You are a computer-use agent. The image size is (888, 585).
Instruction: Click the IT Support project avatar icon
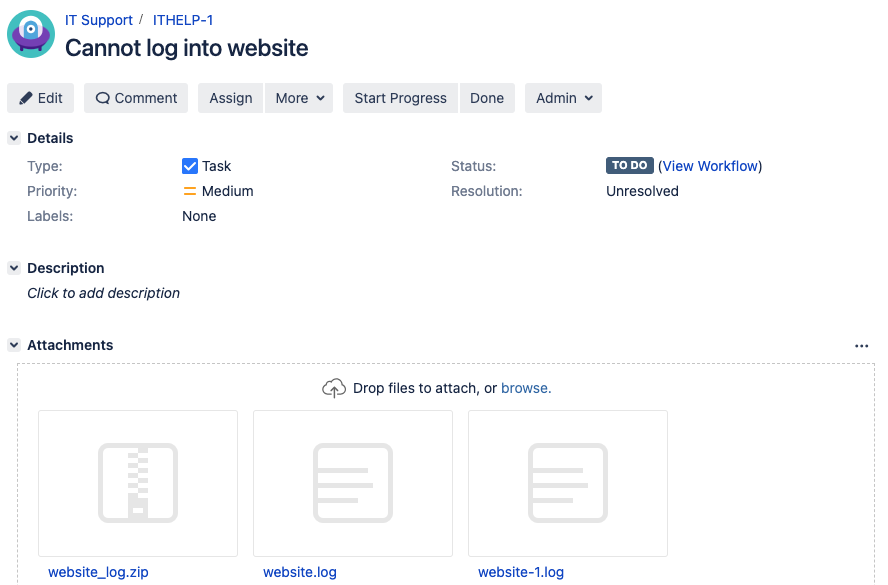pyautogui.click(x=31, y=34)
